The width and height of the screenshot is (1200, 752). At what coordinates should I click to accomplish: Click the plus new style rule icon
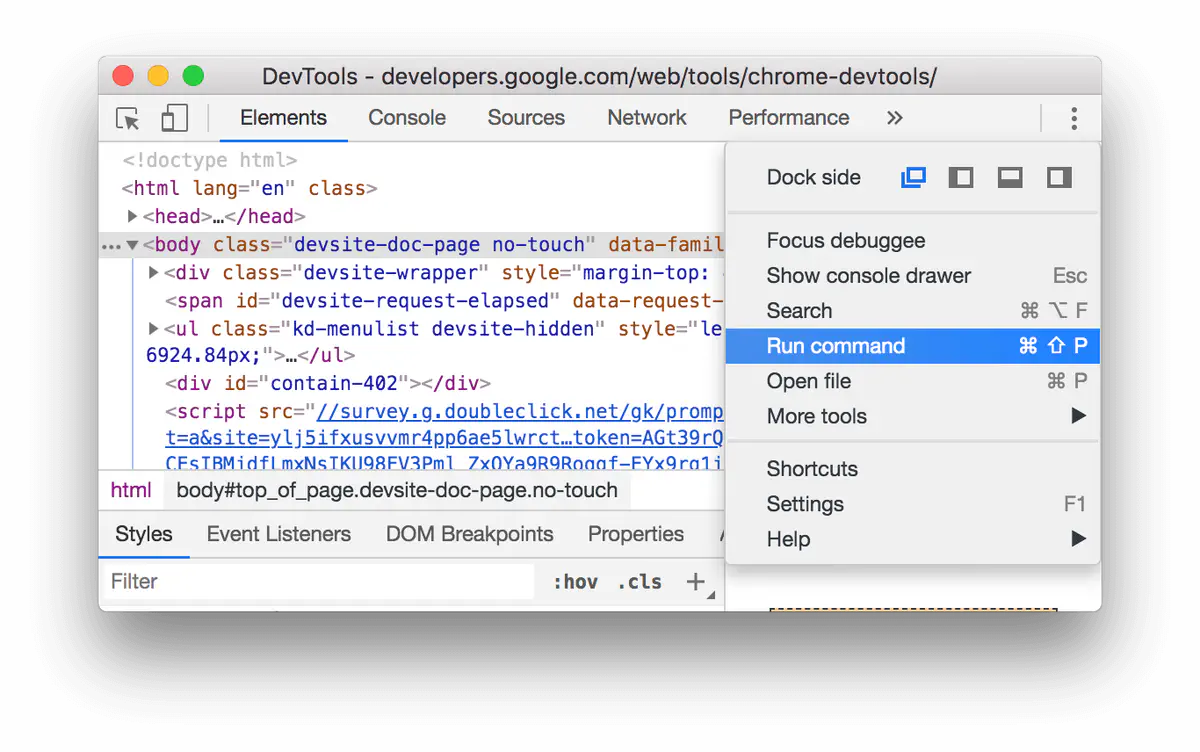pyautogui.click(x=696, y=582)
